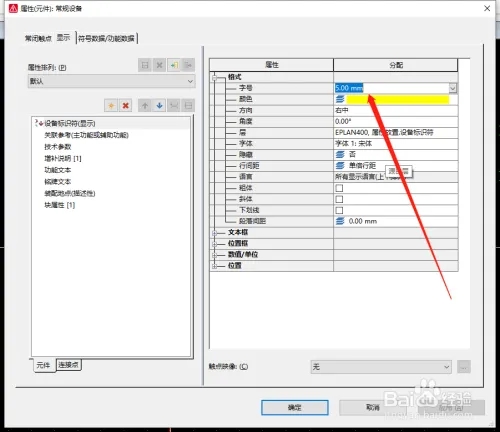Click the yellow star new property icon

[x=111, y=106]
